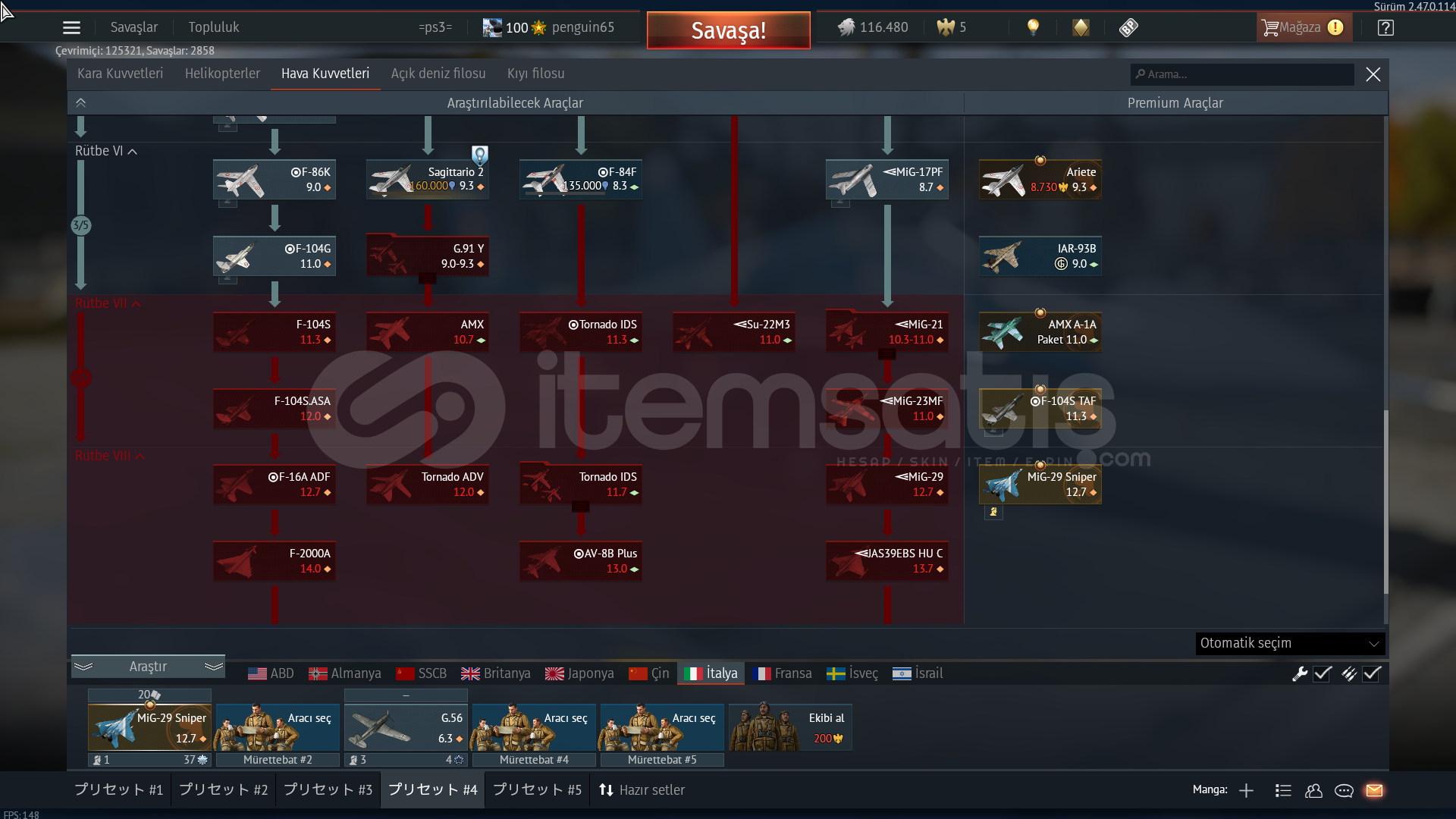Switch to Kara Kuvvetleri tab
1456x819 pixels.
(120, 74)
